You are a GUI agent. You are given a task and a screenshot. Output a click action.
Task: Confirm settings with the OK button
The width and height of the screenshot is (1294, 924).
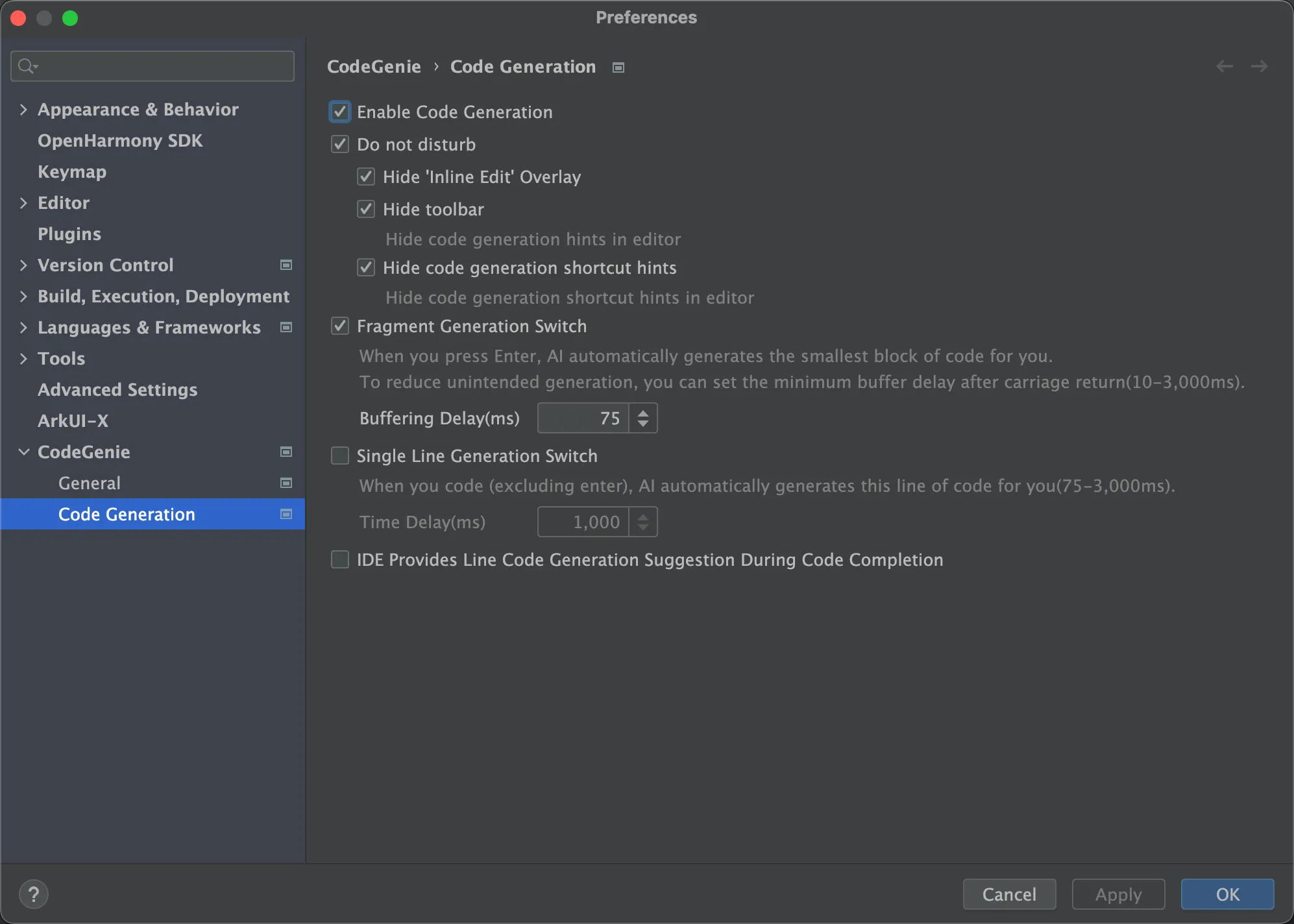click(1227, 894)
